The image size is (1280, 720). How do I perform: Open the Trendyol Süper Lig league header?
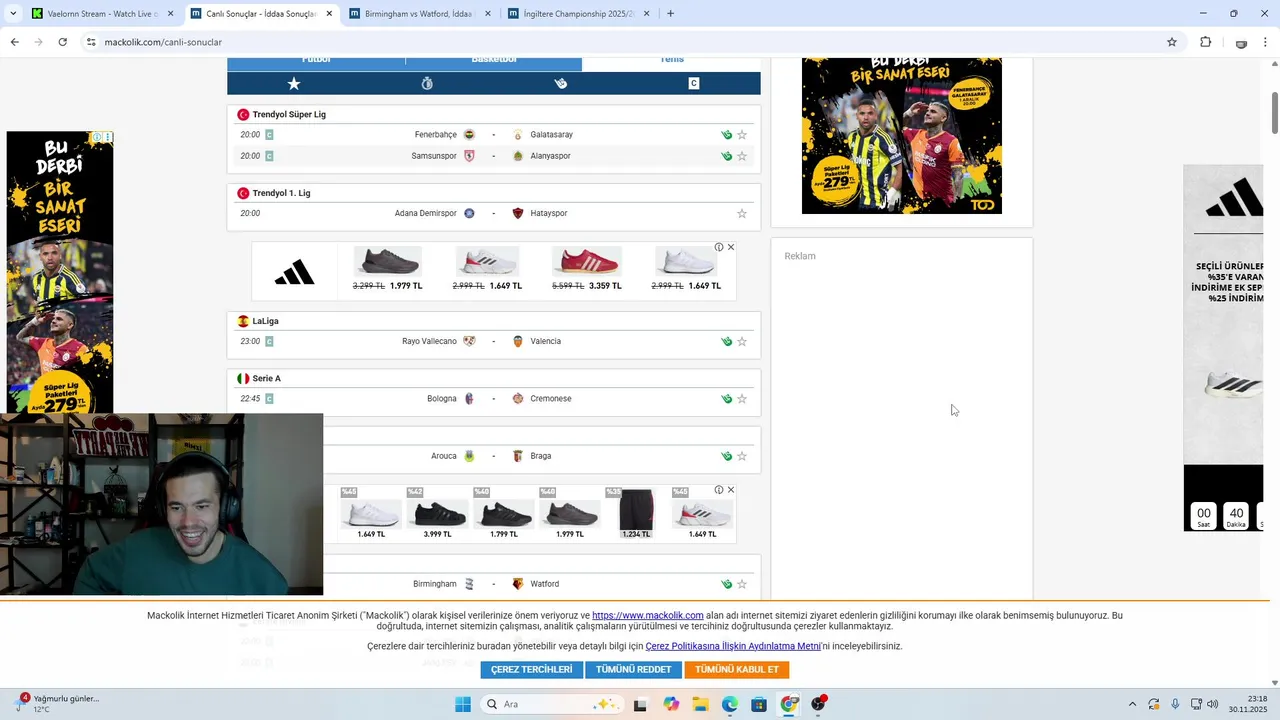click(289, 114)
